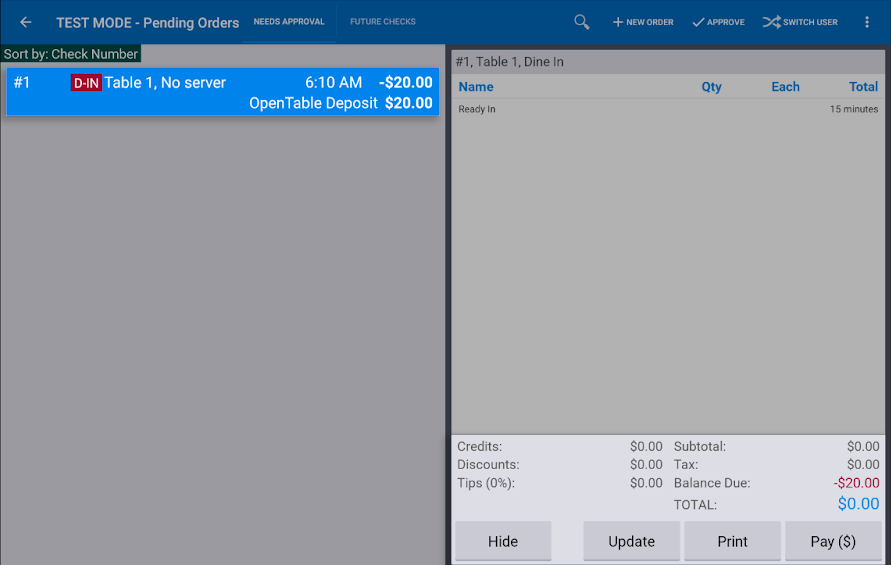
Task: Click the Balance Due -$20.00 amount
Action: coord(856,483)
